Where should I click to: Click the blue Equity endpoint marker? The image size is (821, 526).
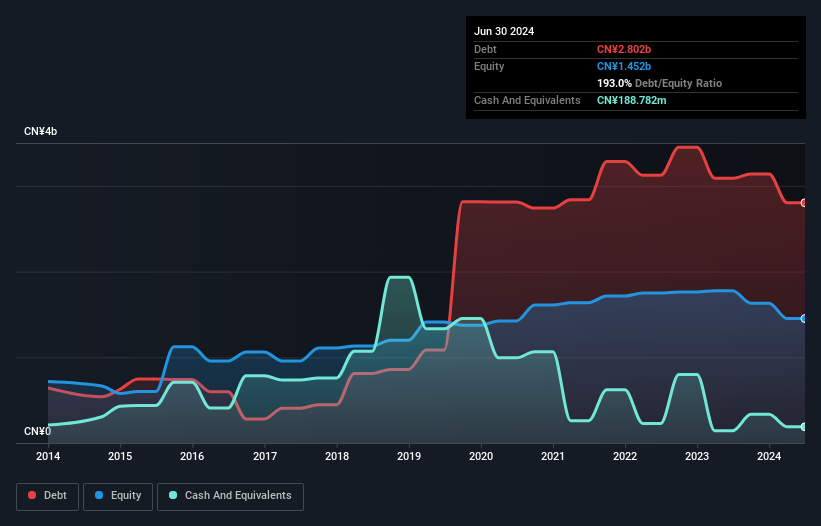tap(804, 319)
